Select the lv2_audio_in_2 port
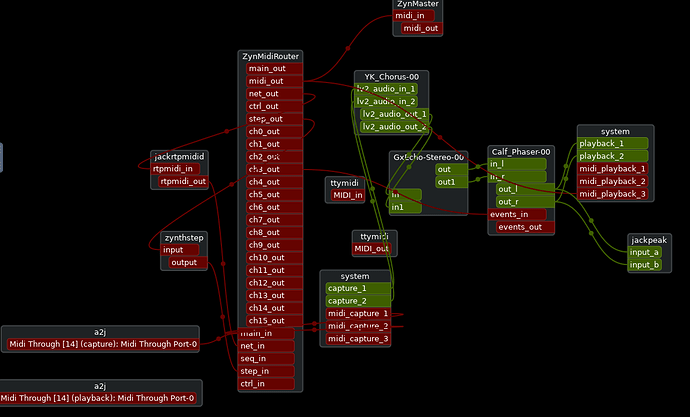 (386, 102)
